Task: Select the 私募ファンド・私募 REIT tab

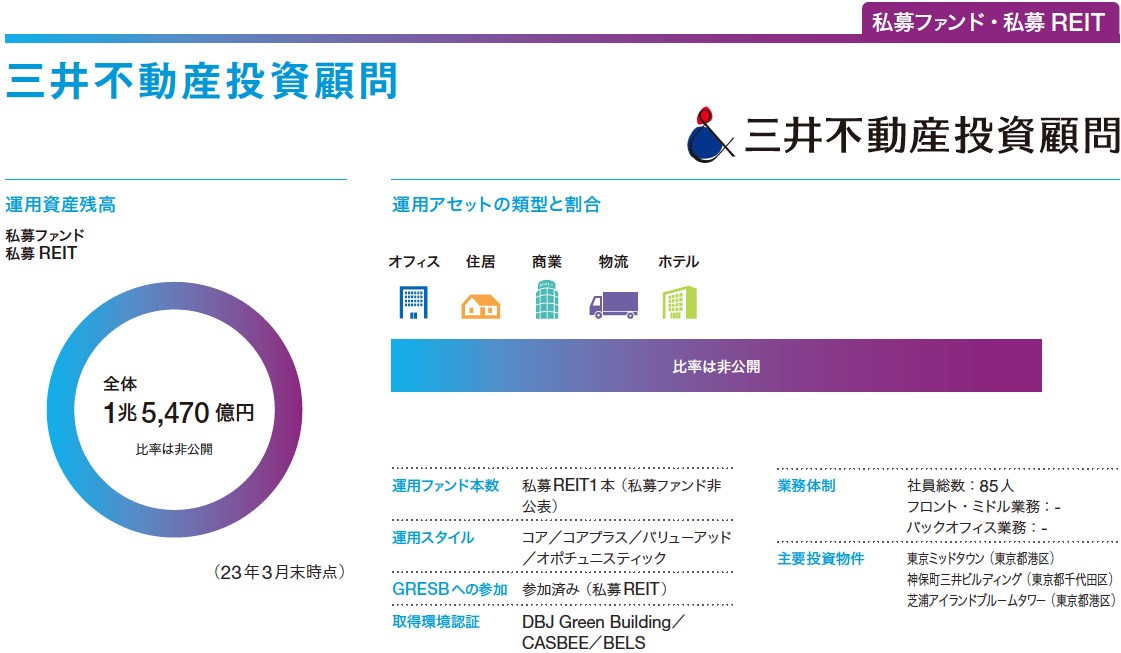Action: (x=989, y=22)
